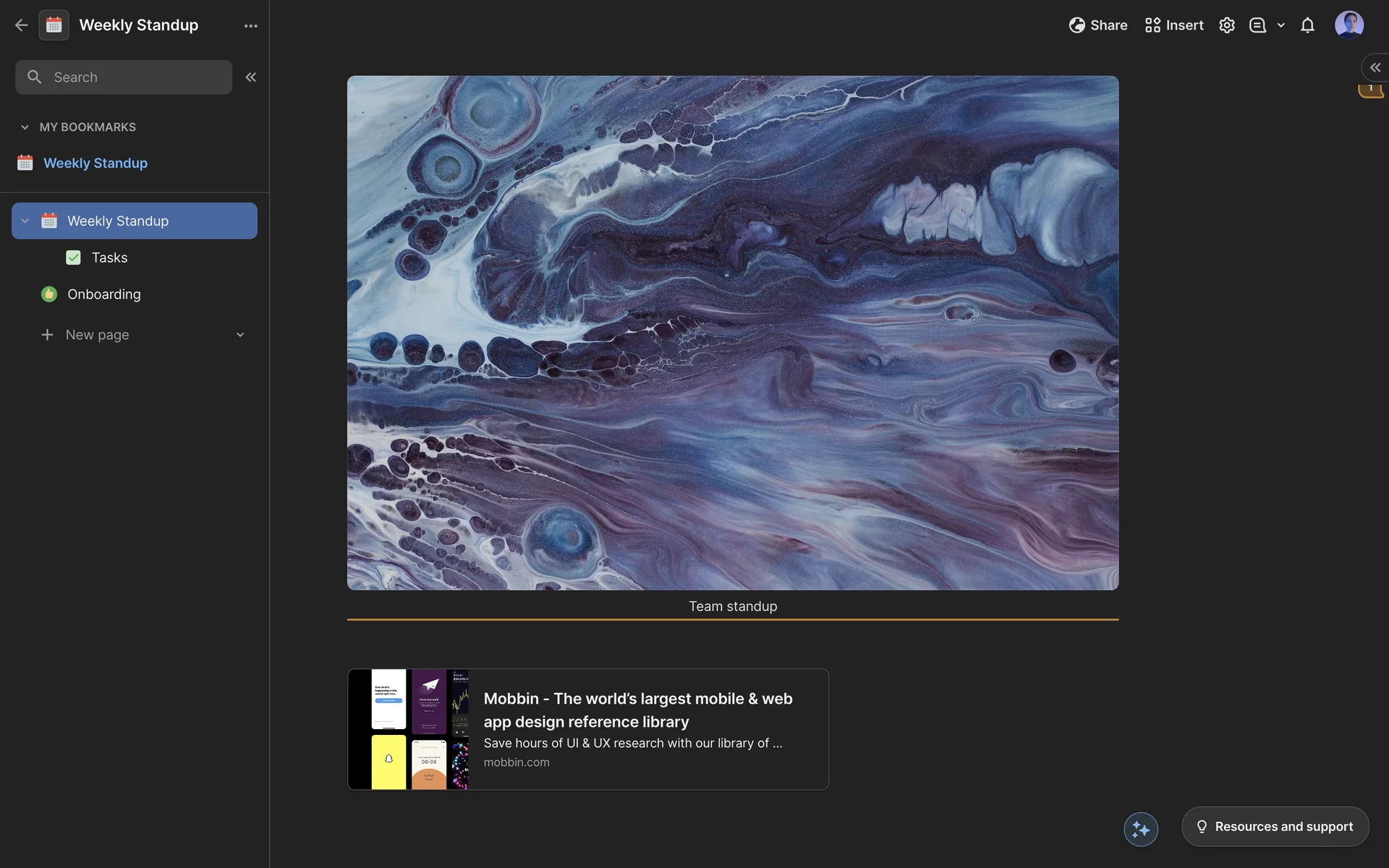Open the New page dropdown arrow

pos(240,335)
